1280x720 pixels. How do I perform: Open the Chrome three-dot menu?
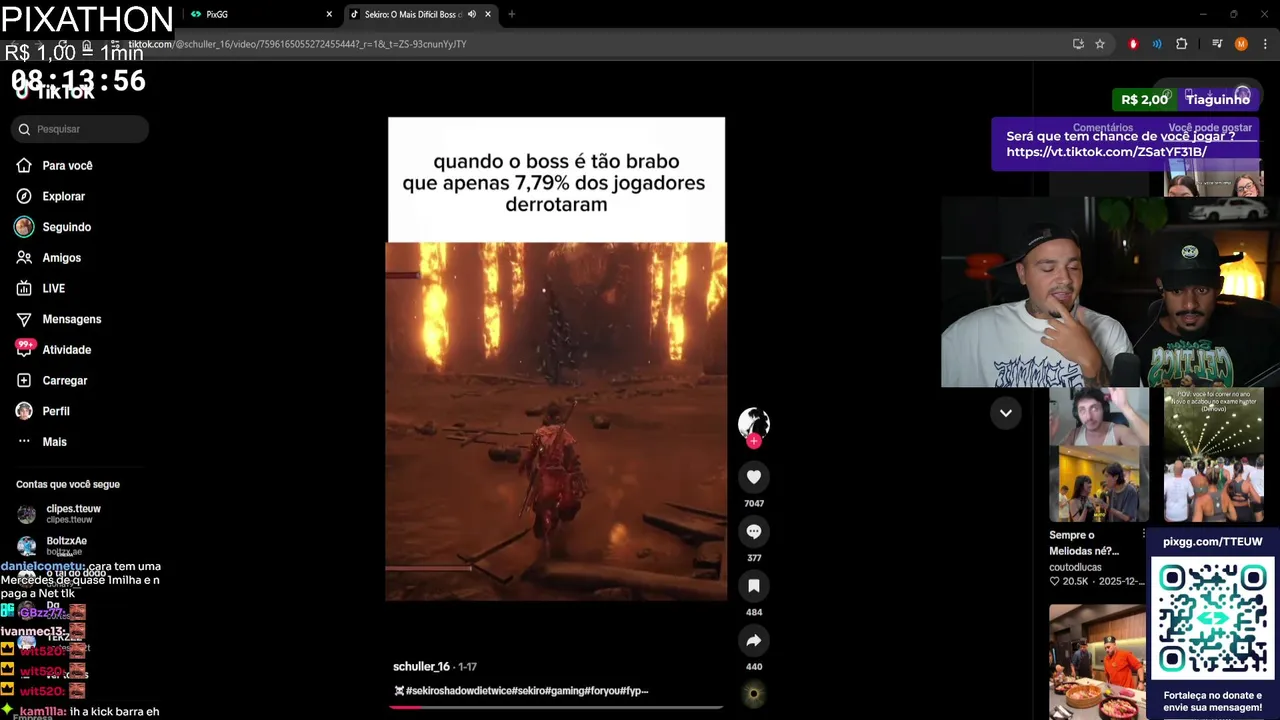pyautogui.click(x=1265, y=44)
